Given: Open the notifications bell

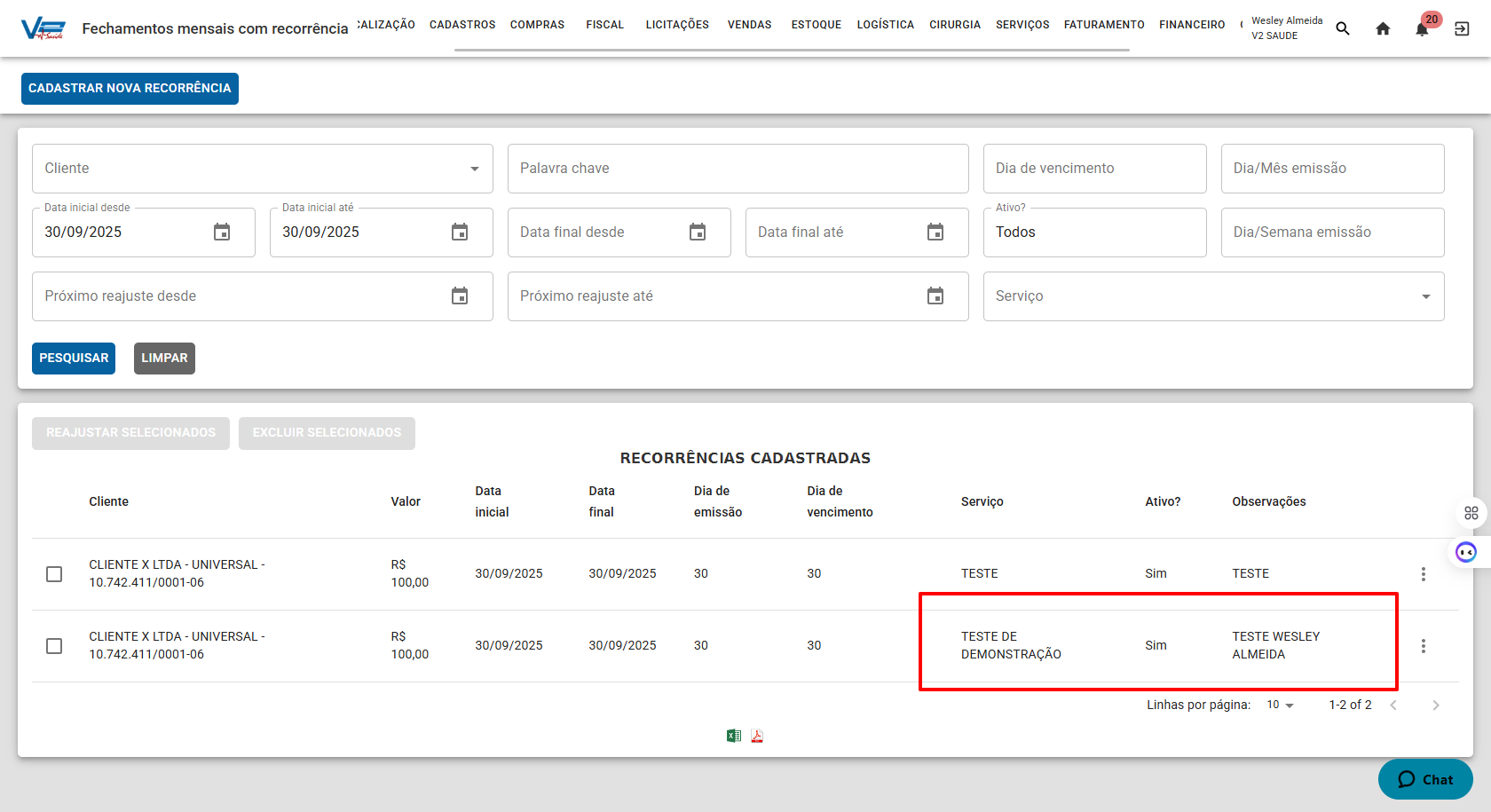Looking at the screenshot, I should (1422, 29).
